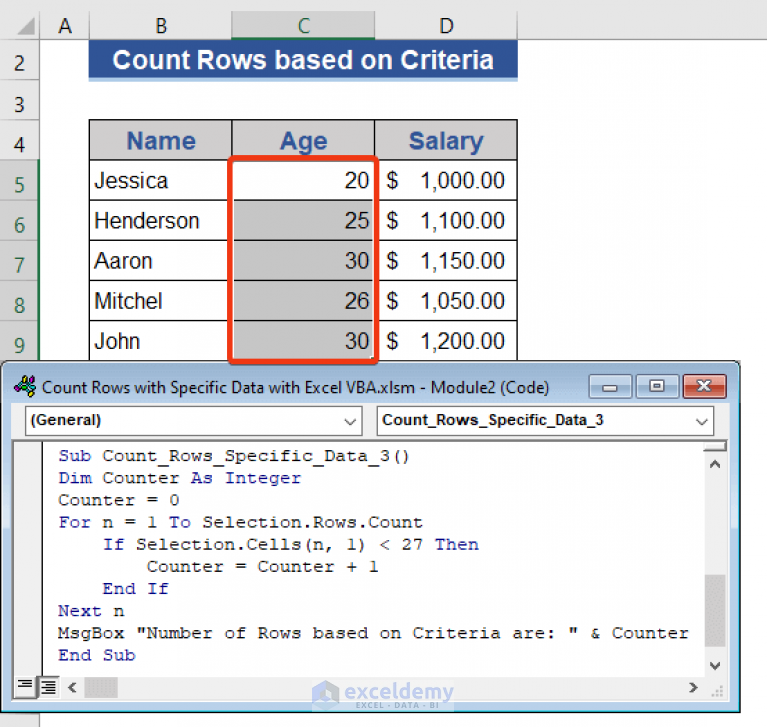Screen dimensions: 767x727
Task: Close the Module2 code window
Action: click(704, 386)
